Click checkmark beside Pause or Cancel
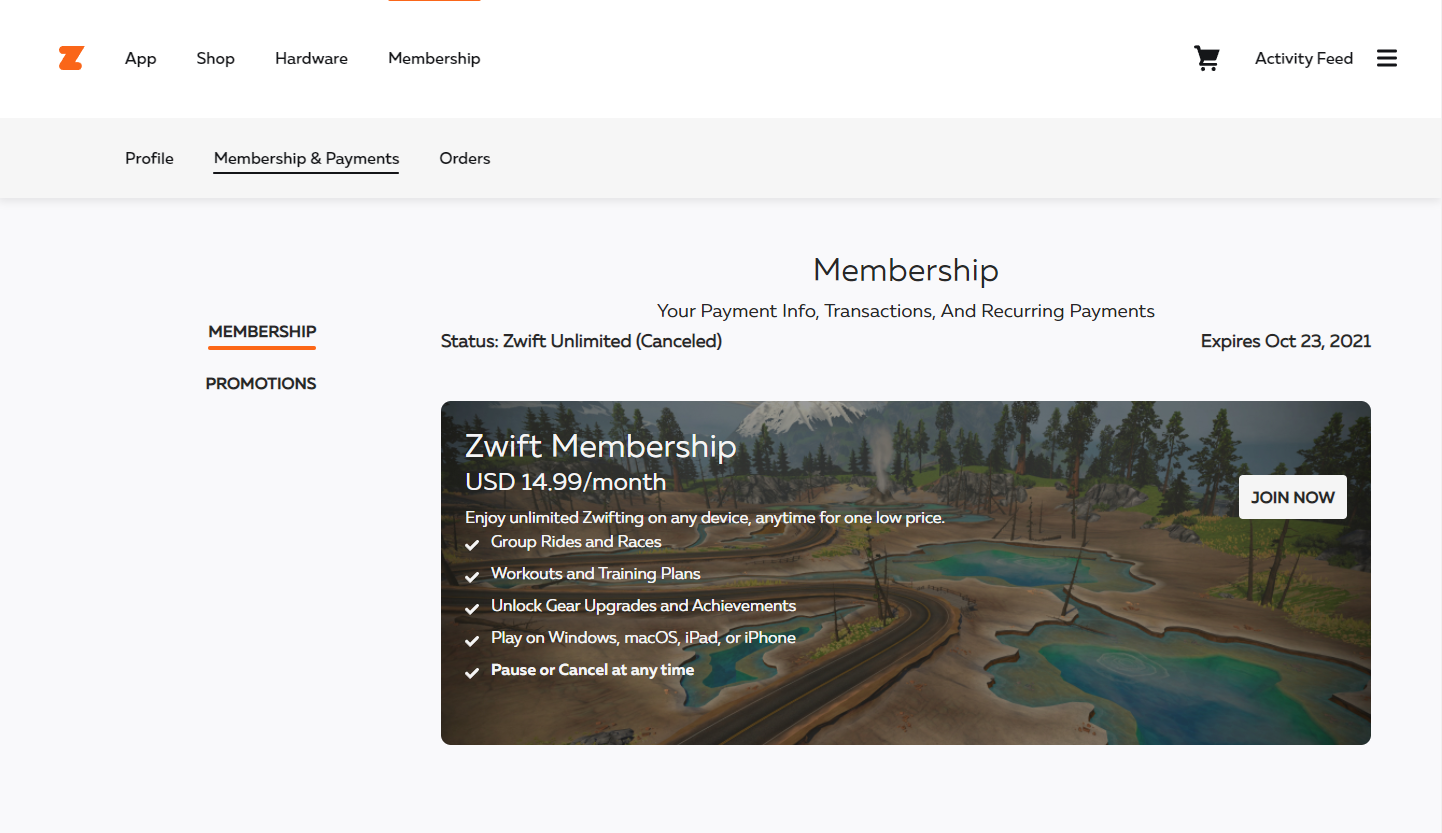The image size is (1442, 833). [472, 673]
